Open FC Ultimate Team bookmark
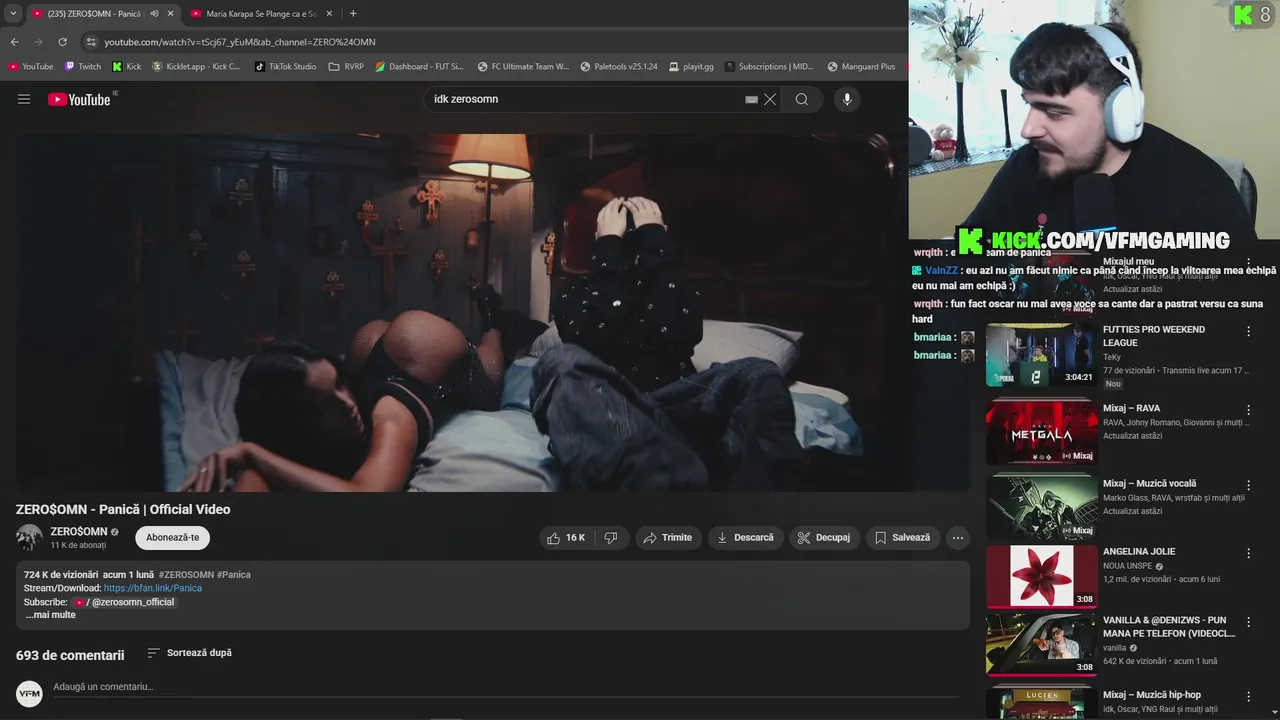 click(x=523, y=67)
